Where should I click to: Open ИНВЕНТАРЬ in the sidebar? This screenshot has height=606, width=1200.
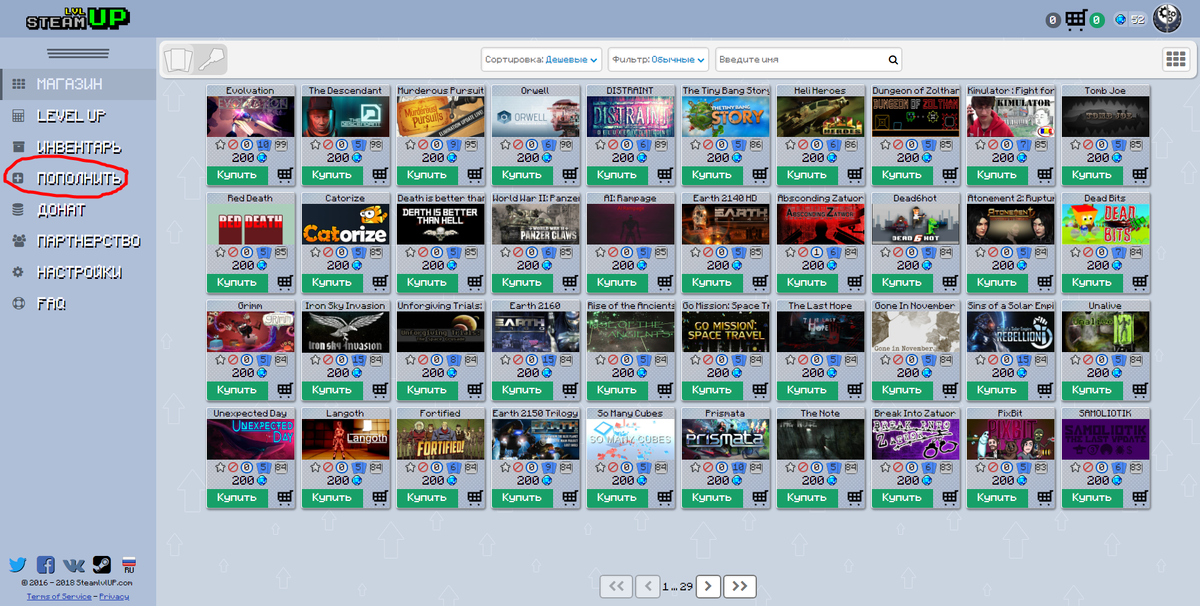point(78,147)
